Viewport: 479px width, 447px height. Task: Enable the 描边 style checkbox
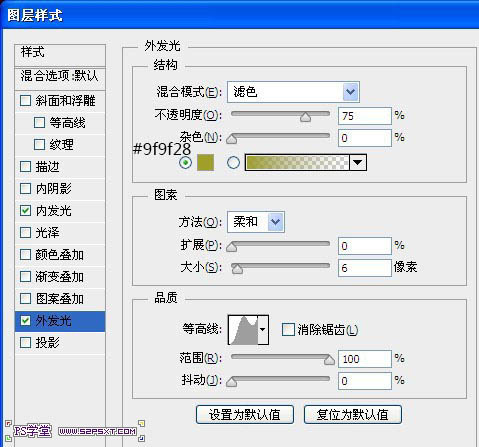click(x=26, y=167)
